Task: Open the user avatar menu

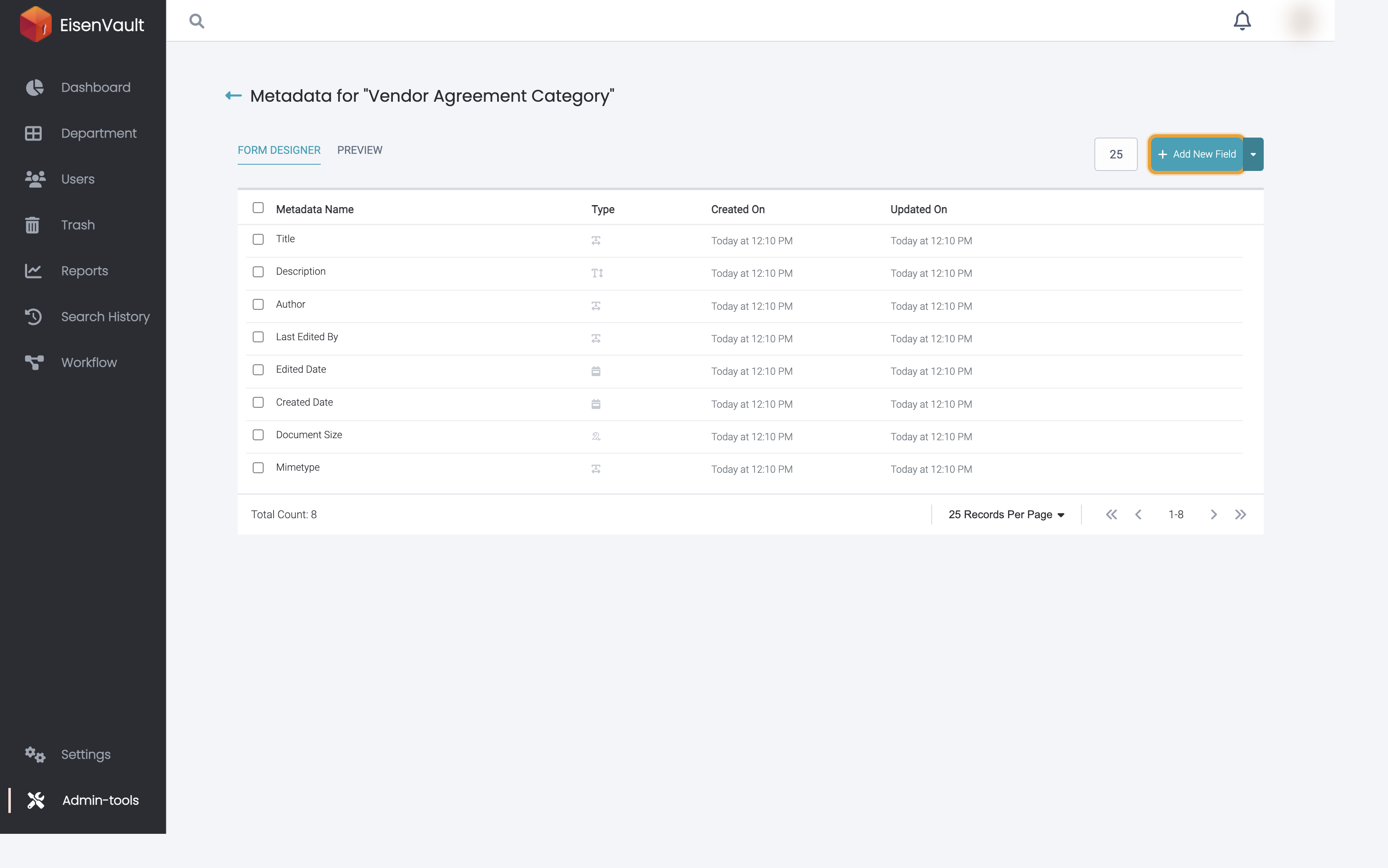Action: (1302, 21)
